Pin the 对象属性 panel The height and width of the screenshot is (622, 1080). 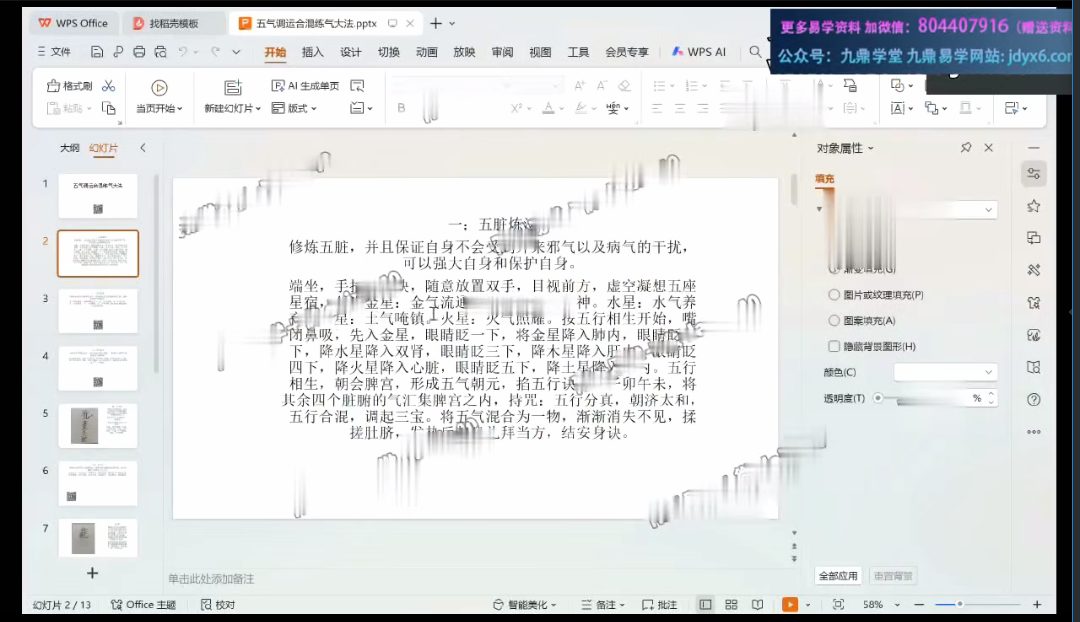point(965,148)
